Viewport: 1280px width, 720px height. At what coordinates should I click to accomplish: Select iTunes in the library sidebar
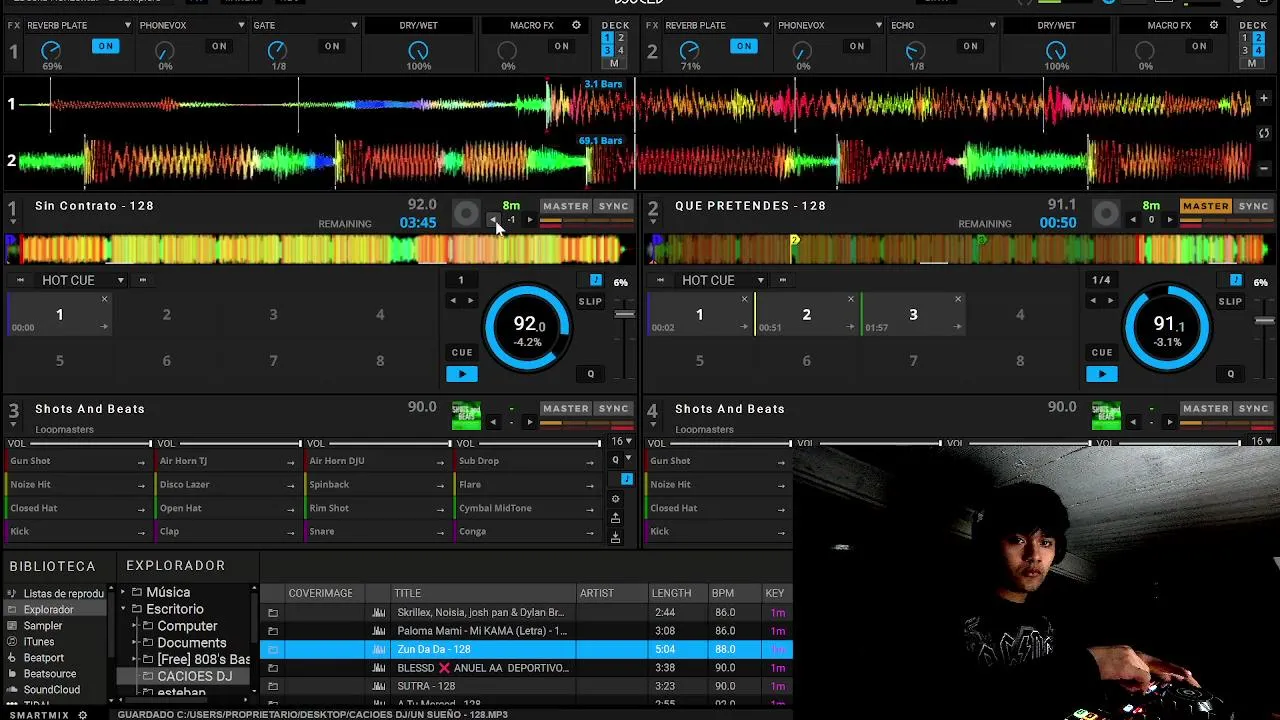39,642
